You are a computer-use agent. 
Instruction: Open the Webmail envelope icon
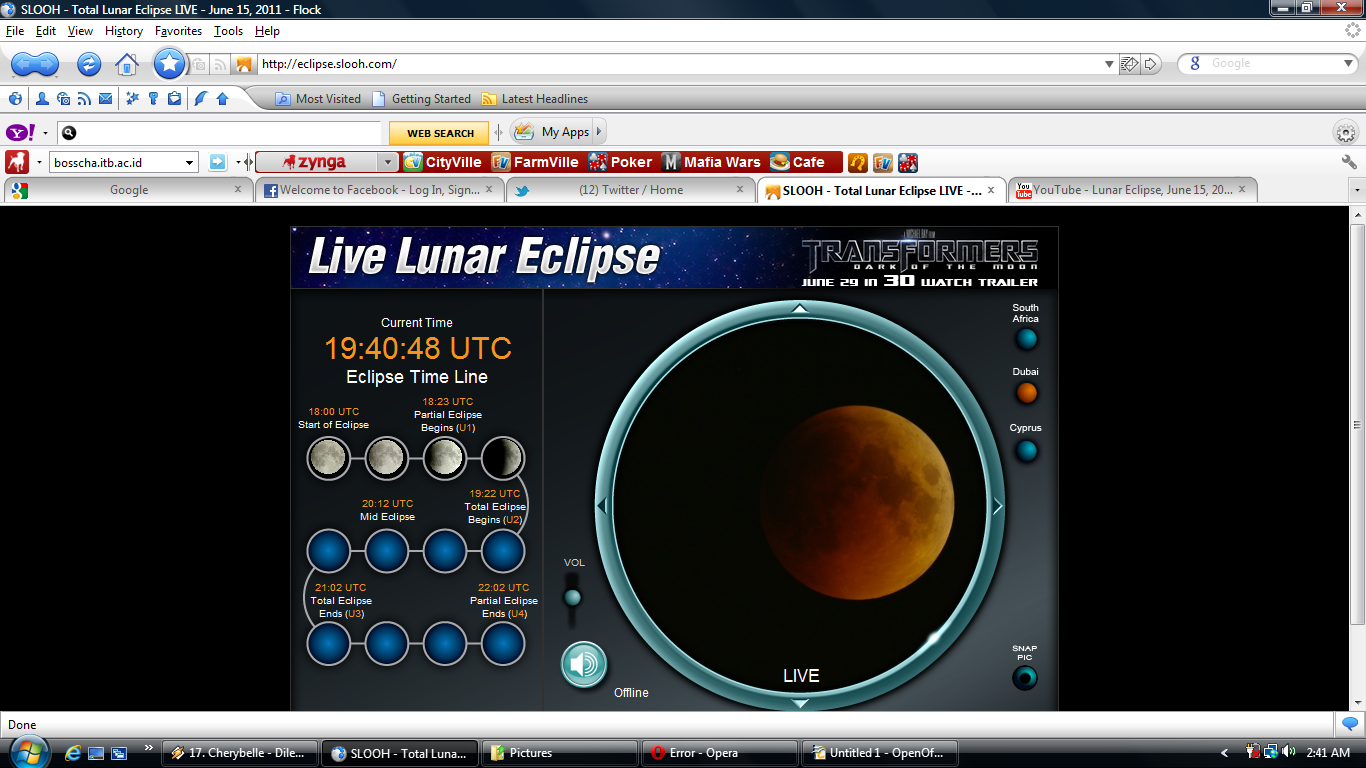pos(105,99)
